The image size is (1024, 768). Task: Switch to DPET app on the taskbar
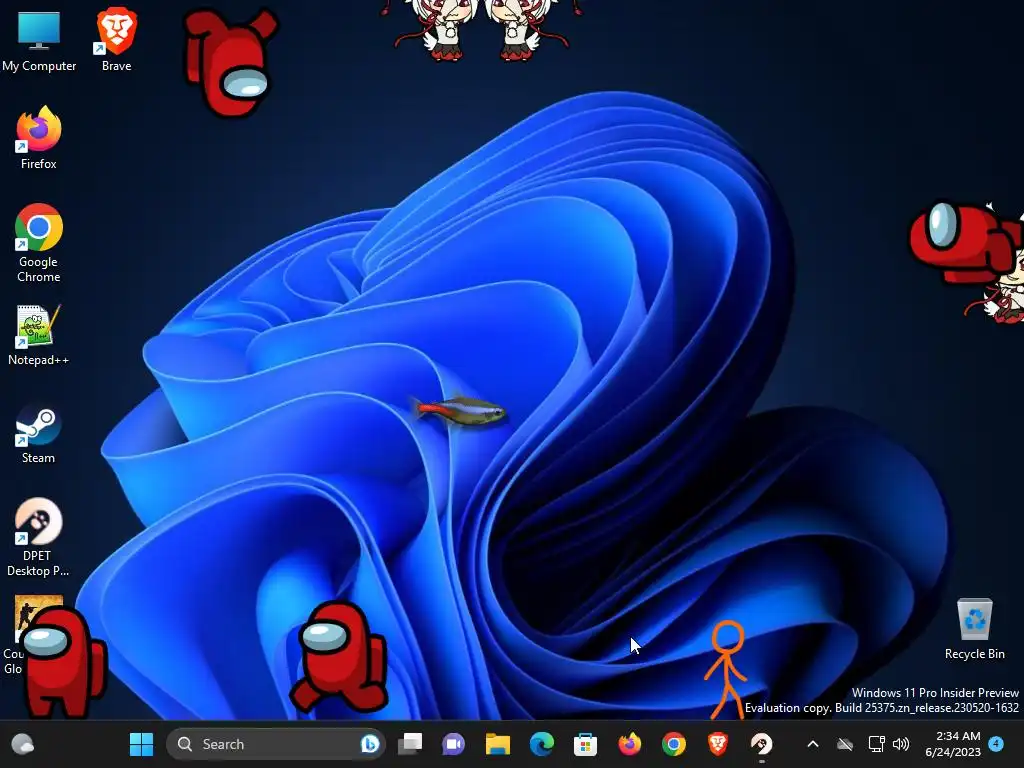coord(761,744)
